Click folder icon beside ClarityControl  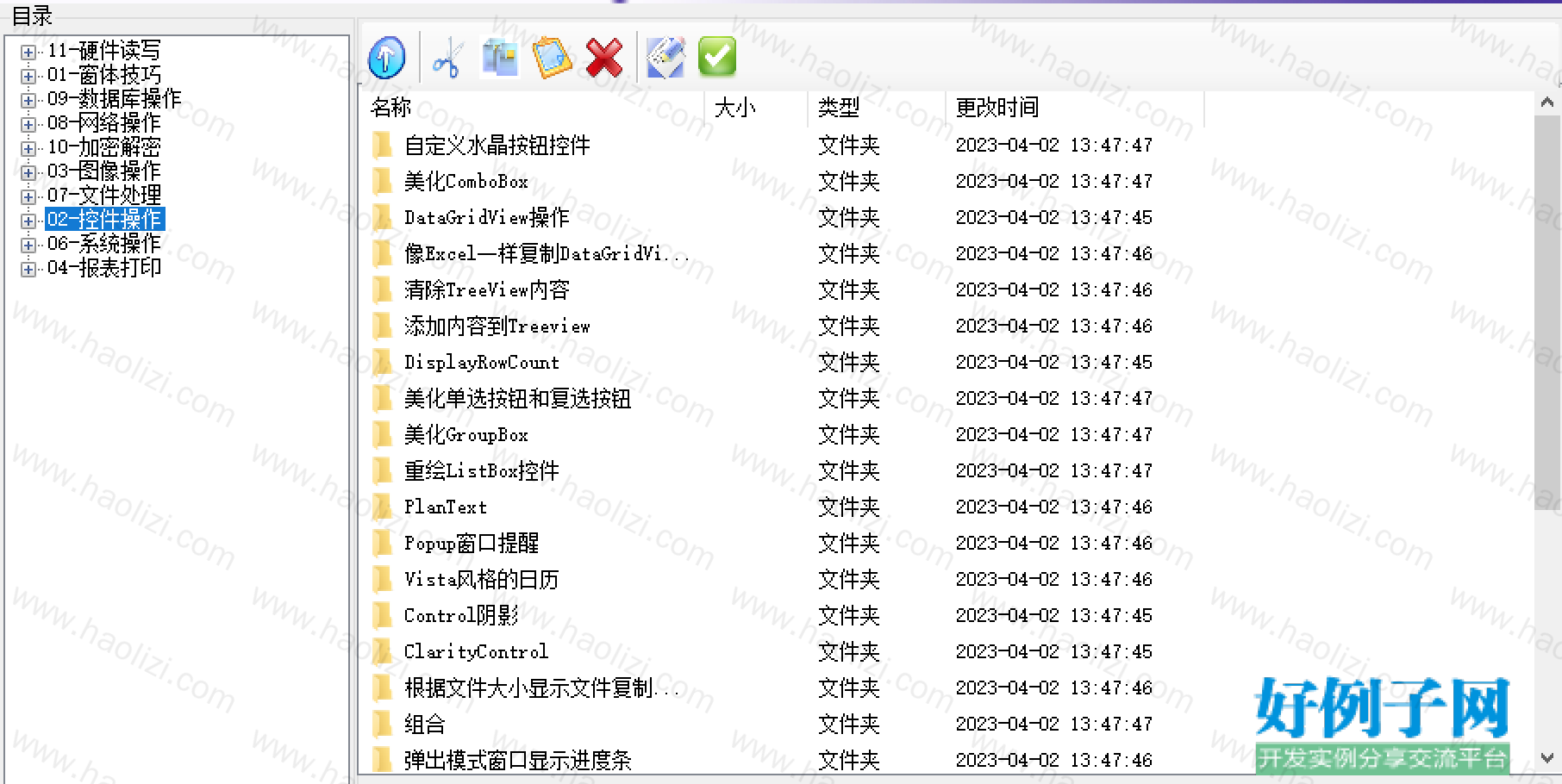pyautogui.click(x=382, y=651)
